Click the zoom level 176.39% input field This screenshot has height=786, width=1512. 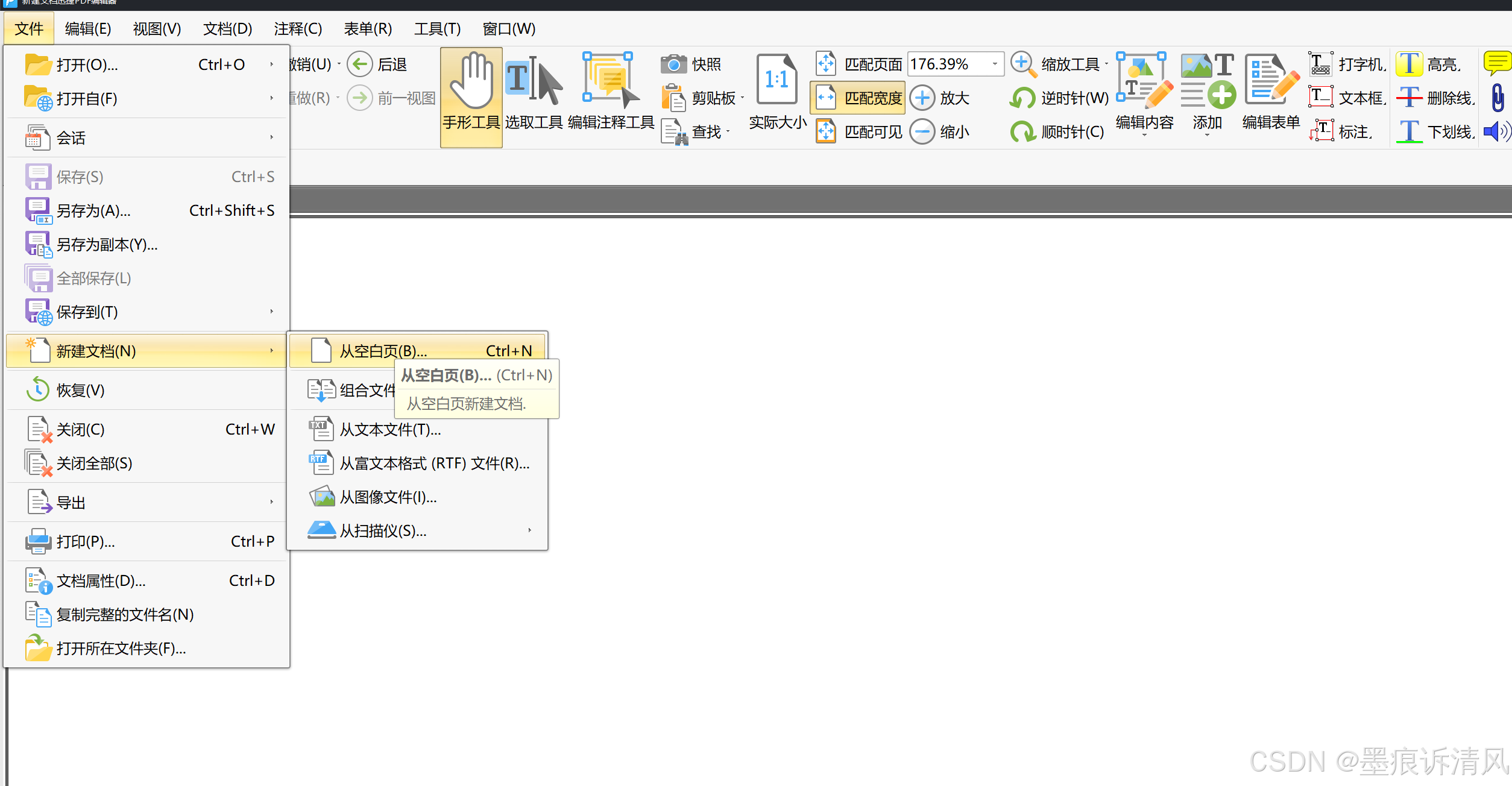click(945, 64)
